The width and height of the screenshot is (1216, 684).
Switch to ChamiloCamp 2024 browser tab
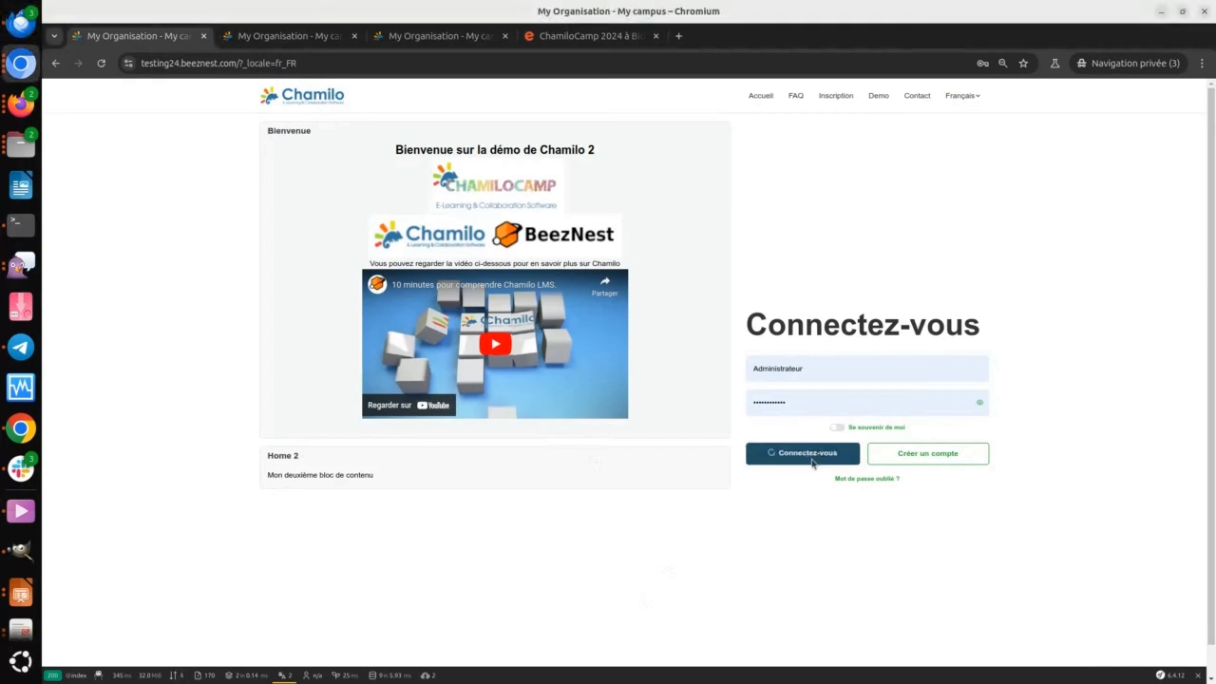592,36
